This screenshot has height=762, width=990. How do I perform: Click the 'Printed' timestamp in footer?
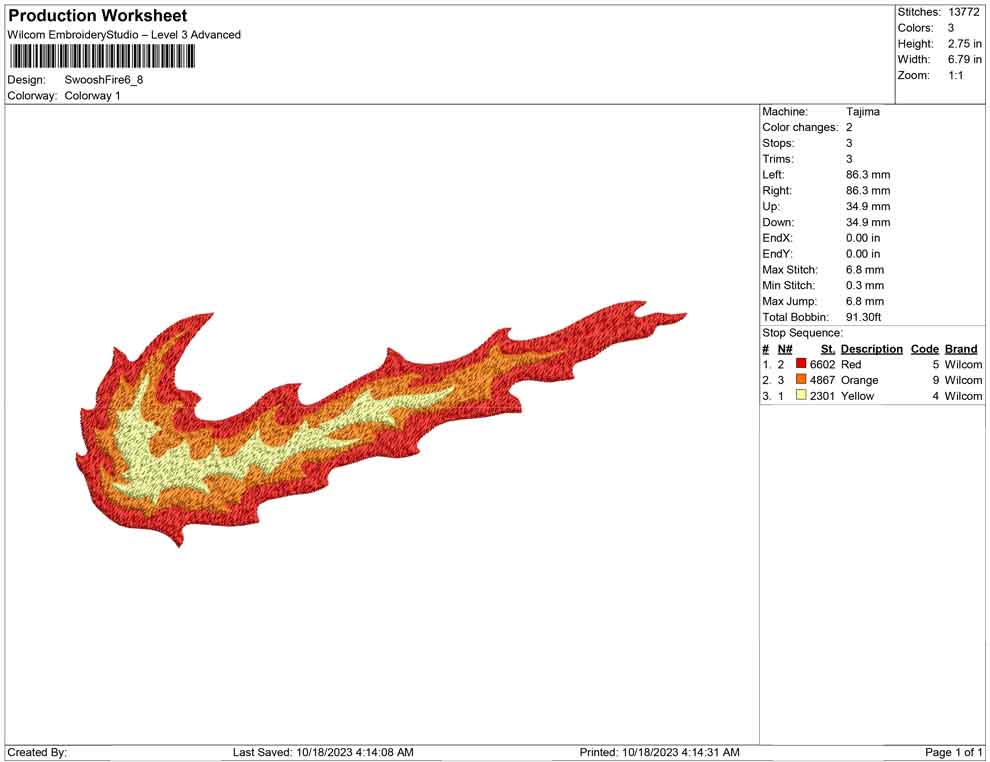(x=659, y=752)
